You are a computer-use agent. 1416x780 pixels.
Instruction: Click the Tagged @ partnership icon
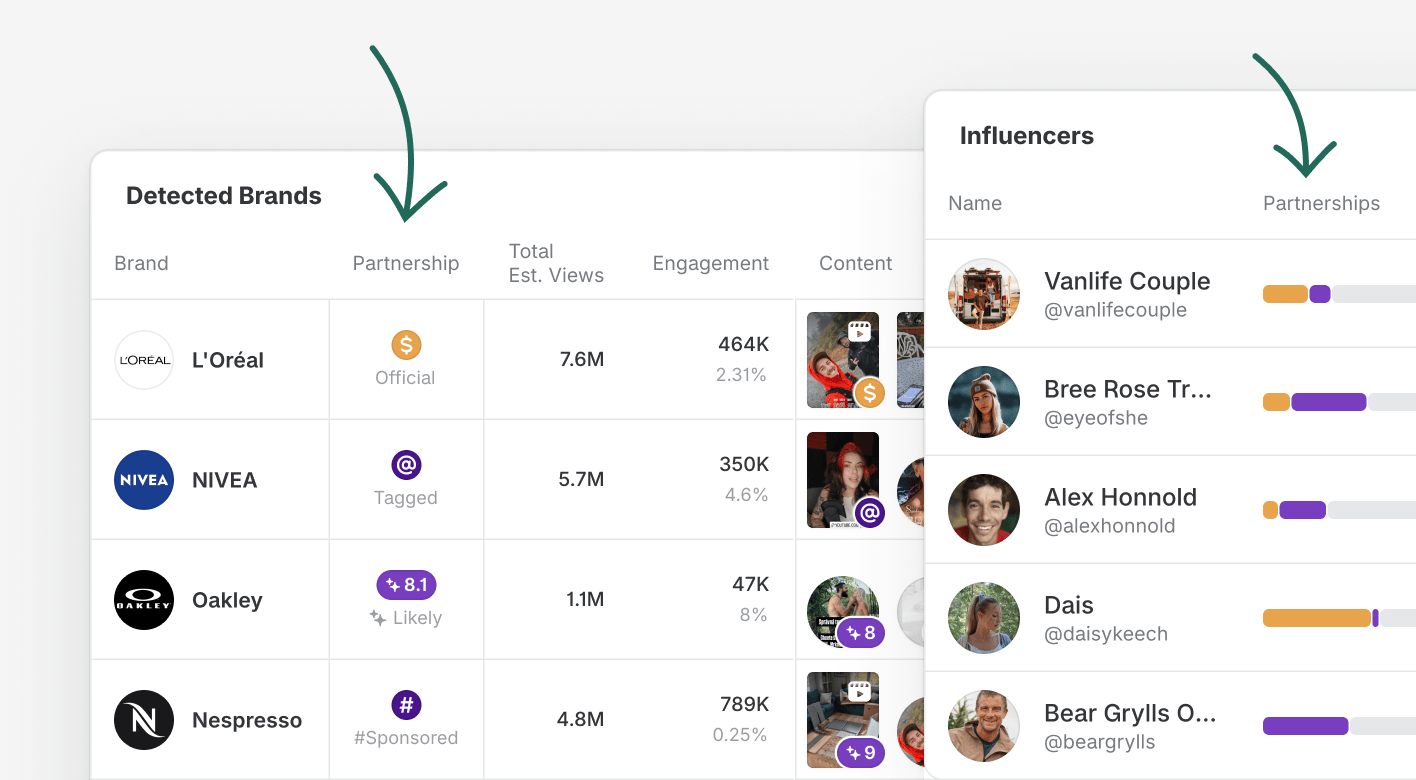406,465
